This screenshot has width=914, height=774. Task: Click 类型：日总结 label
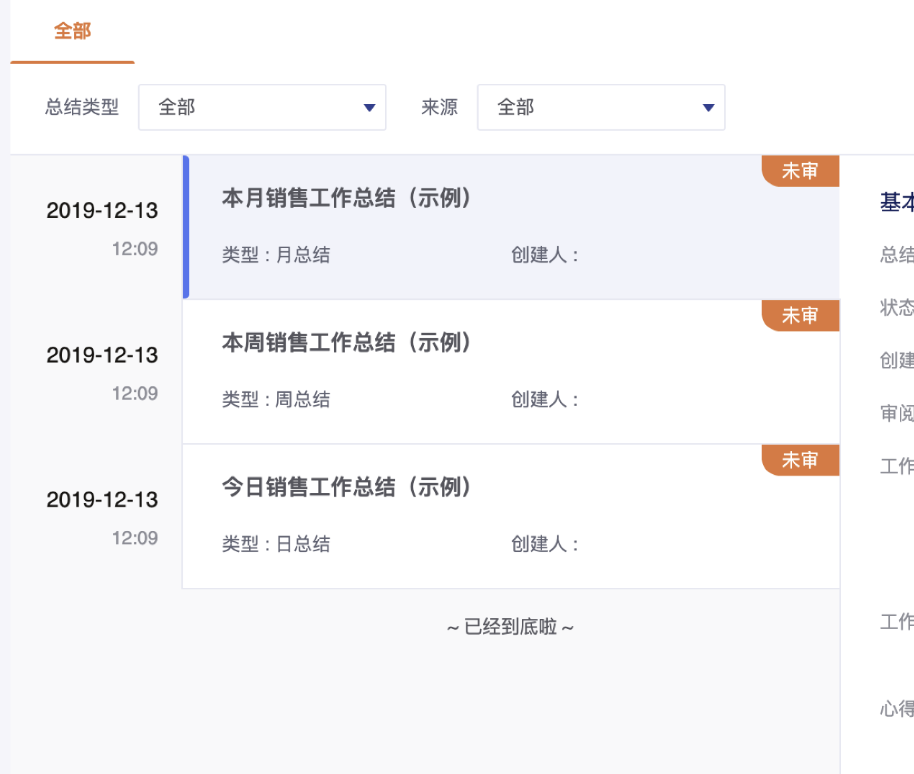(x=276, y=544)
